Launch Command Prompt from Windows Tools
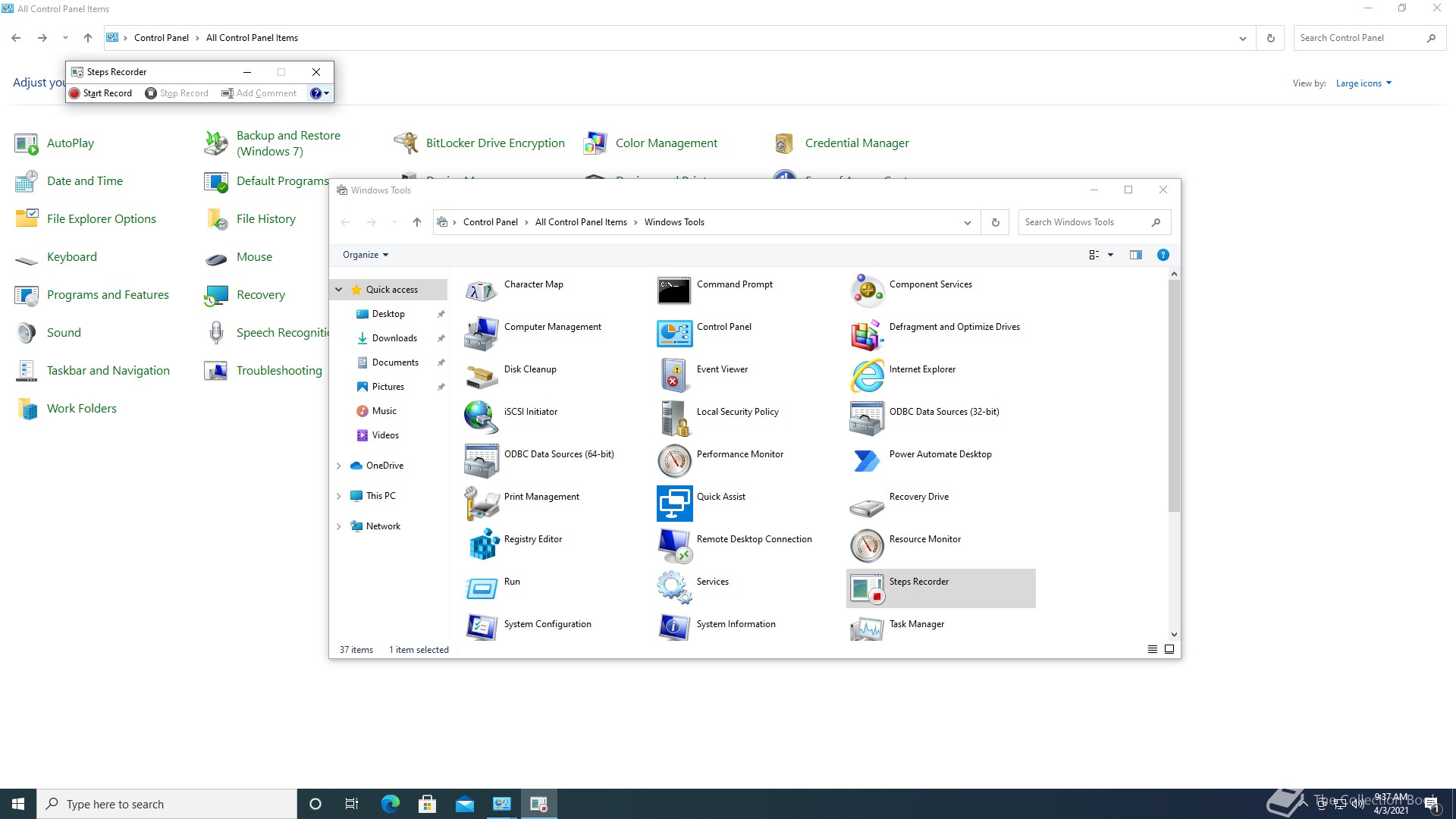 point(674,290)
